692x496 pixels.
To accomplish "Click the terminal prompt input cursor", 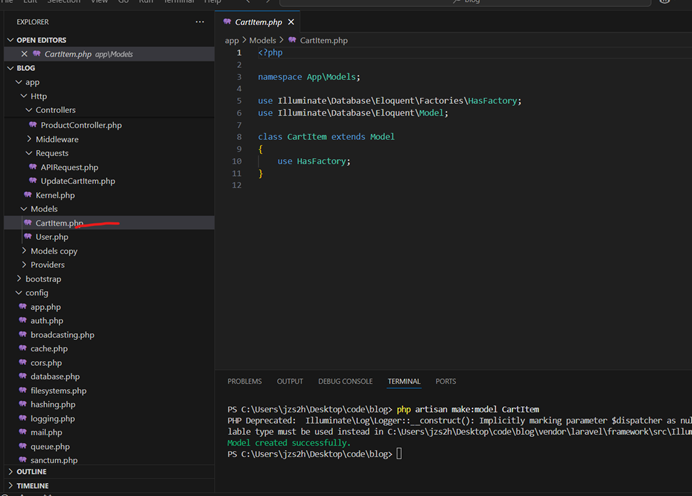I will (x=399, y=454).
